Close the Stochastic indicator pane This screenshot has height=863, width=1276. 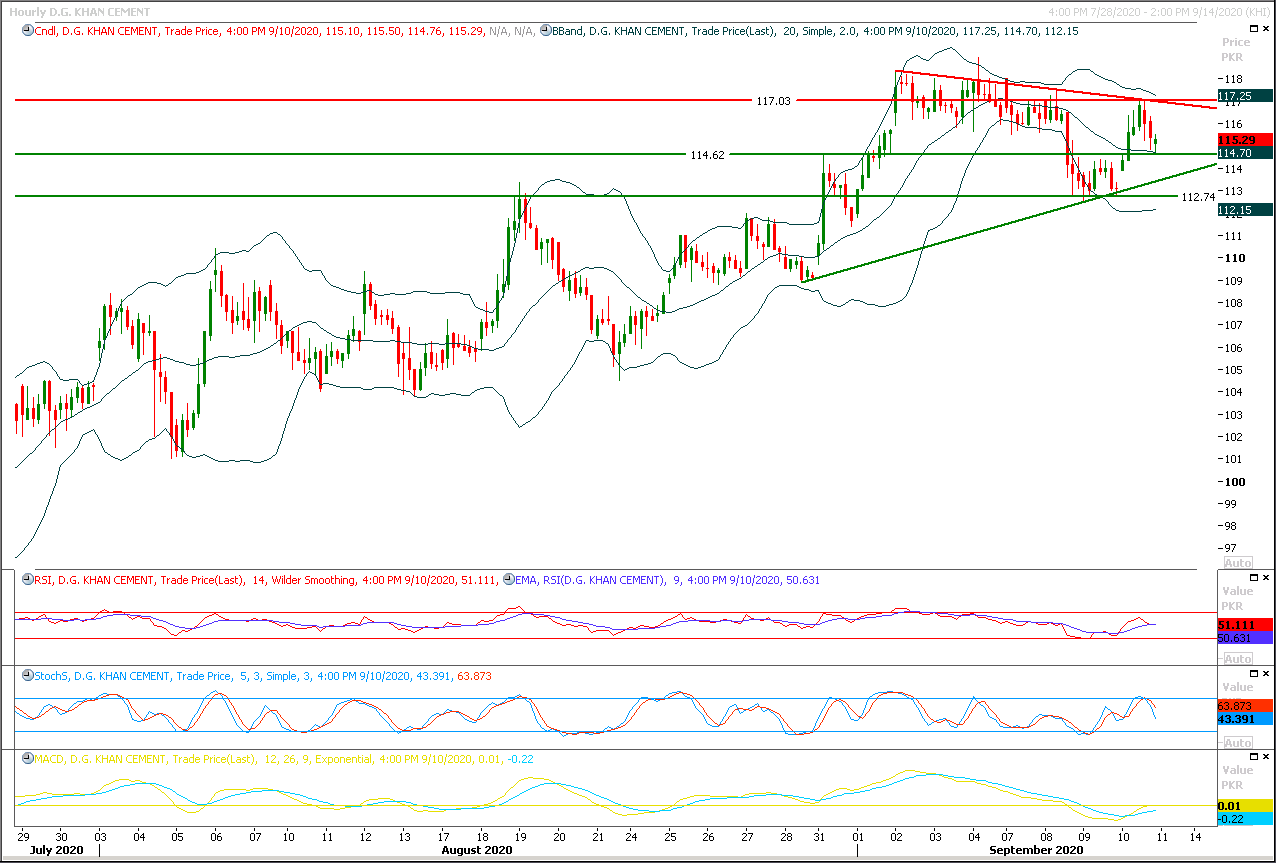[1264, 674]
